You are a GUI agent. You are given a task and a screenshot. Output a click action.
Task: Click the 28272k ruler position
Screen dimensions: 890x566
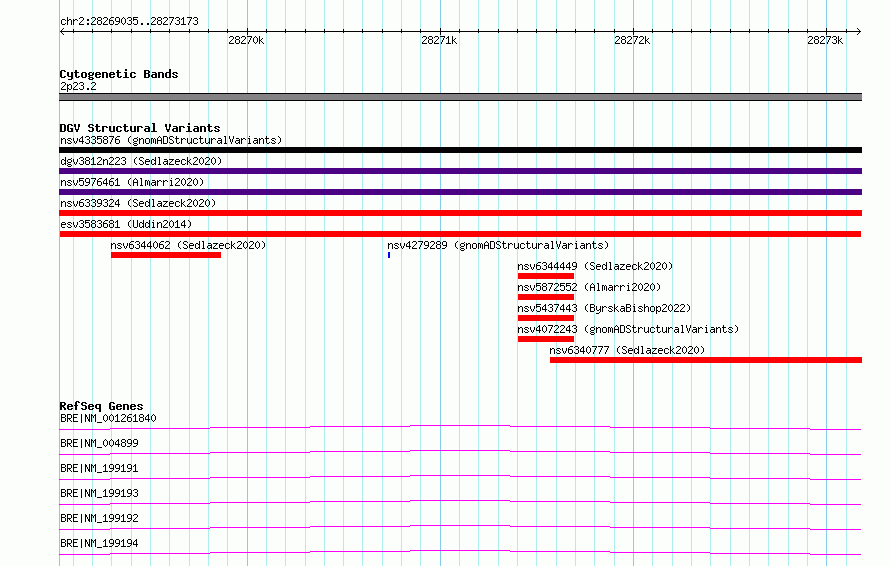(632, 40)
